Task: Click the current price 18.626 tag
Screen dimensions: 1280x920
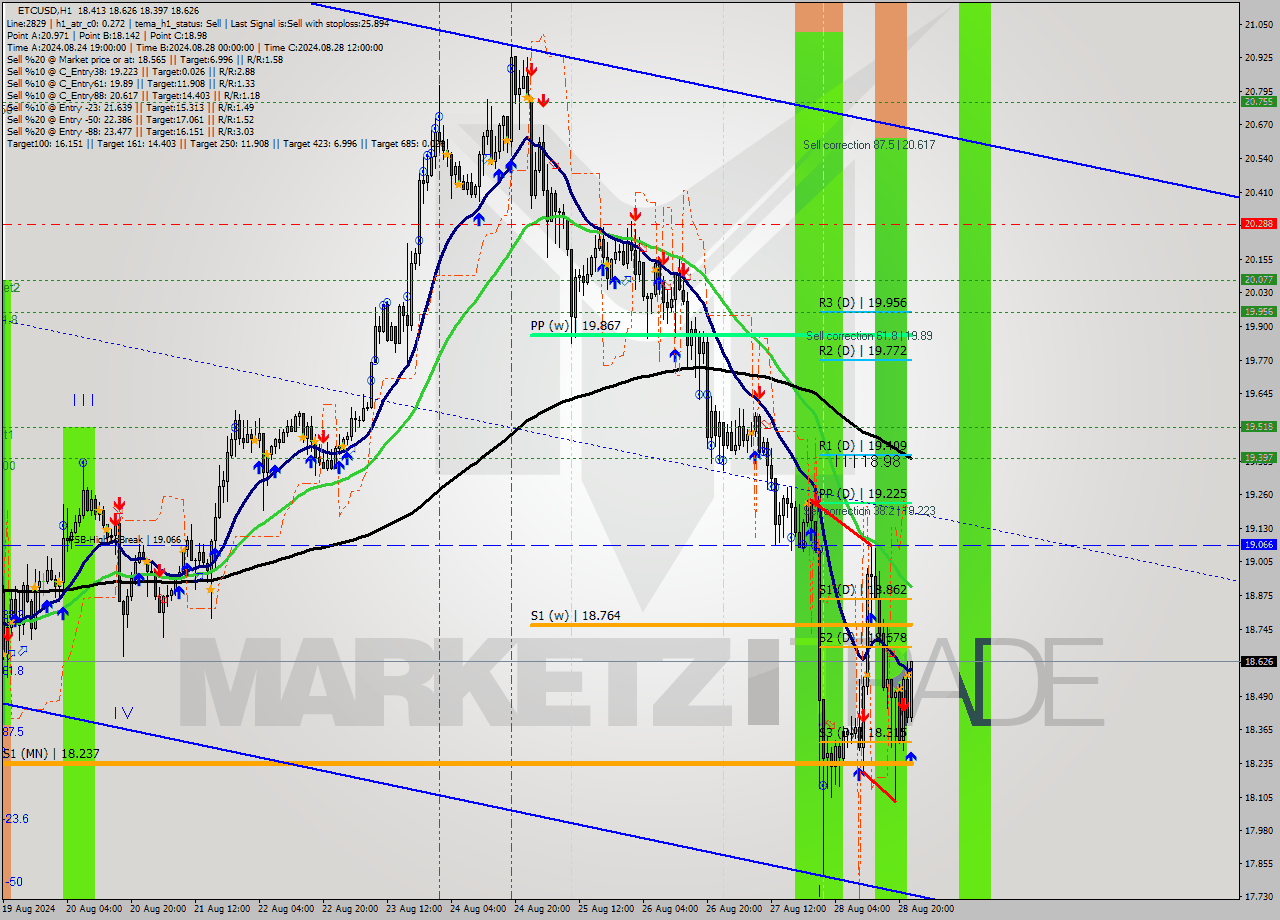Action: click(x=1258, y=661)
